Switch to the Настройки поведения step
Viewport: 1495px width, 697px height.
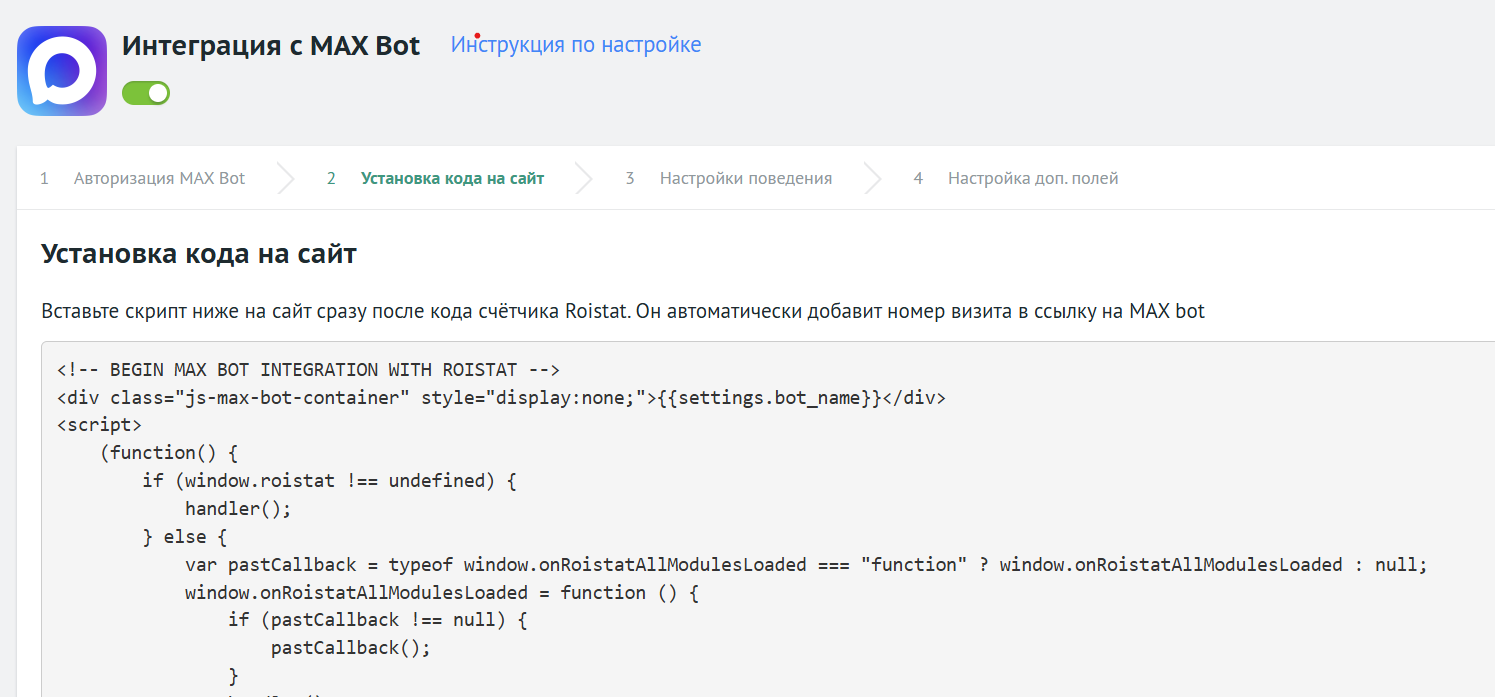tap(745, 179)
